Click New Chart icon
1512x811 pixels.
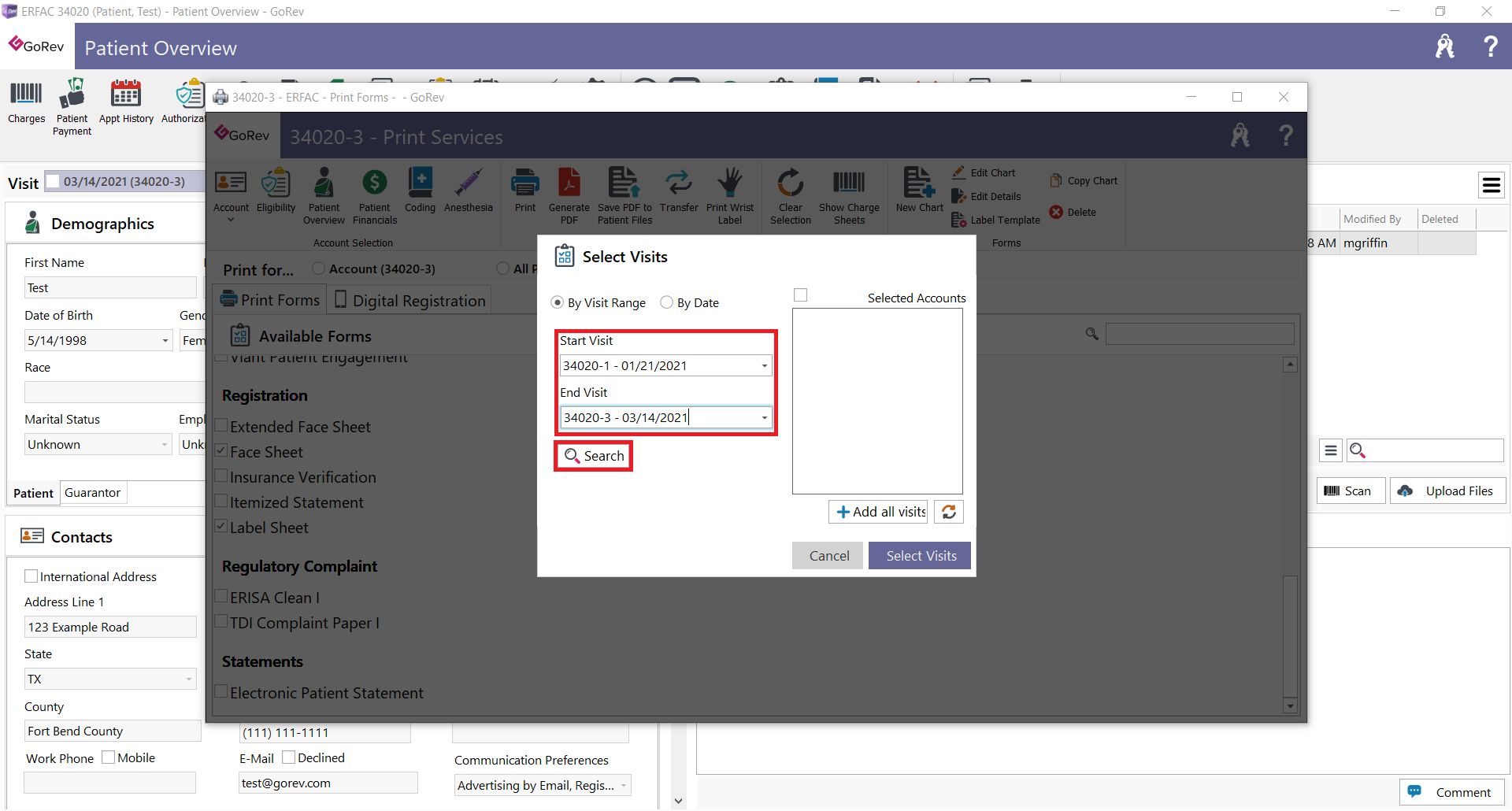tap(919, 191)
